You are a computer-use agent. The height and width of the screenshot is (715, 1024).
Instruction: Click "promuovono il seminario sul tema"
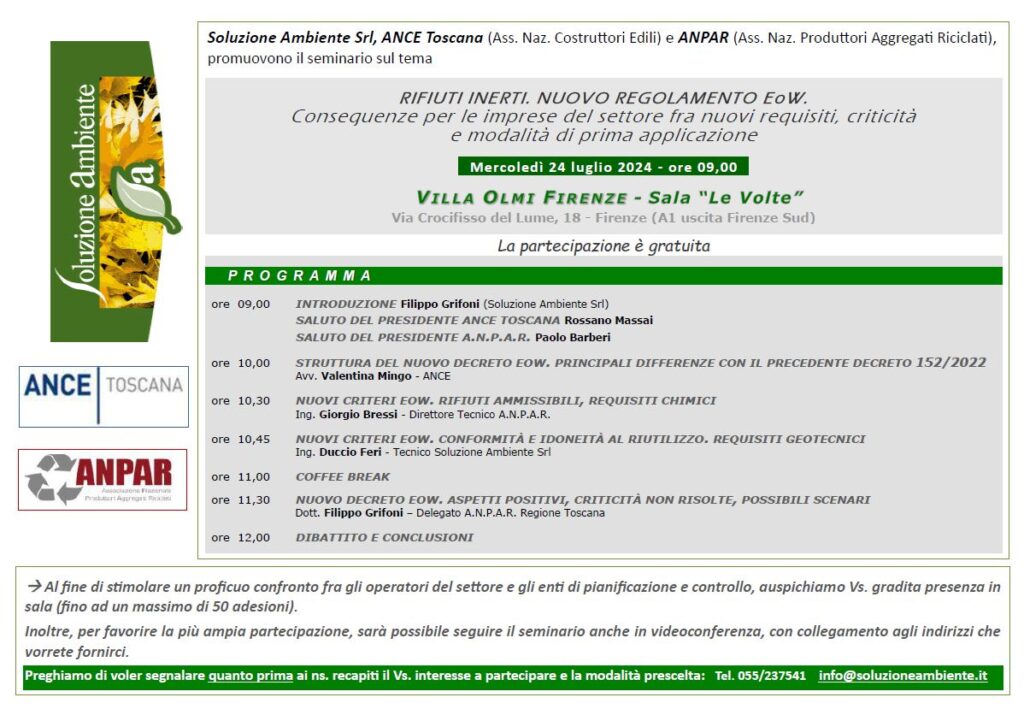319,58
